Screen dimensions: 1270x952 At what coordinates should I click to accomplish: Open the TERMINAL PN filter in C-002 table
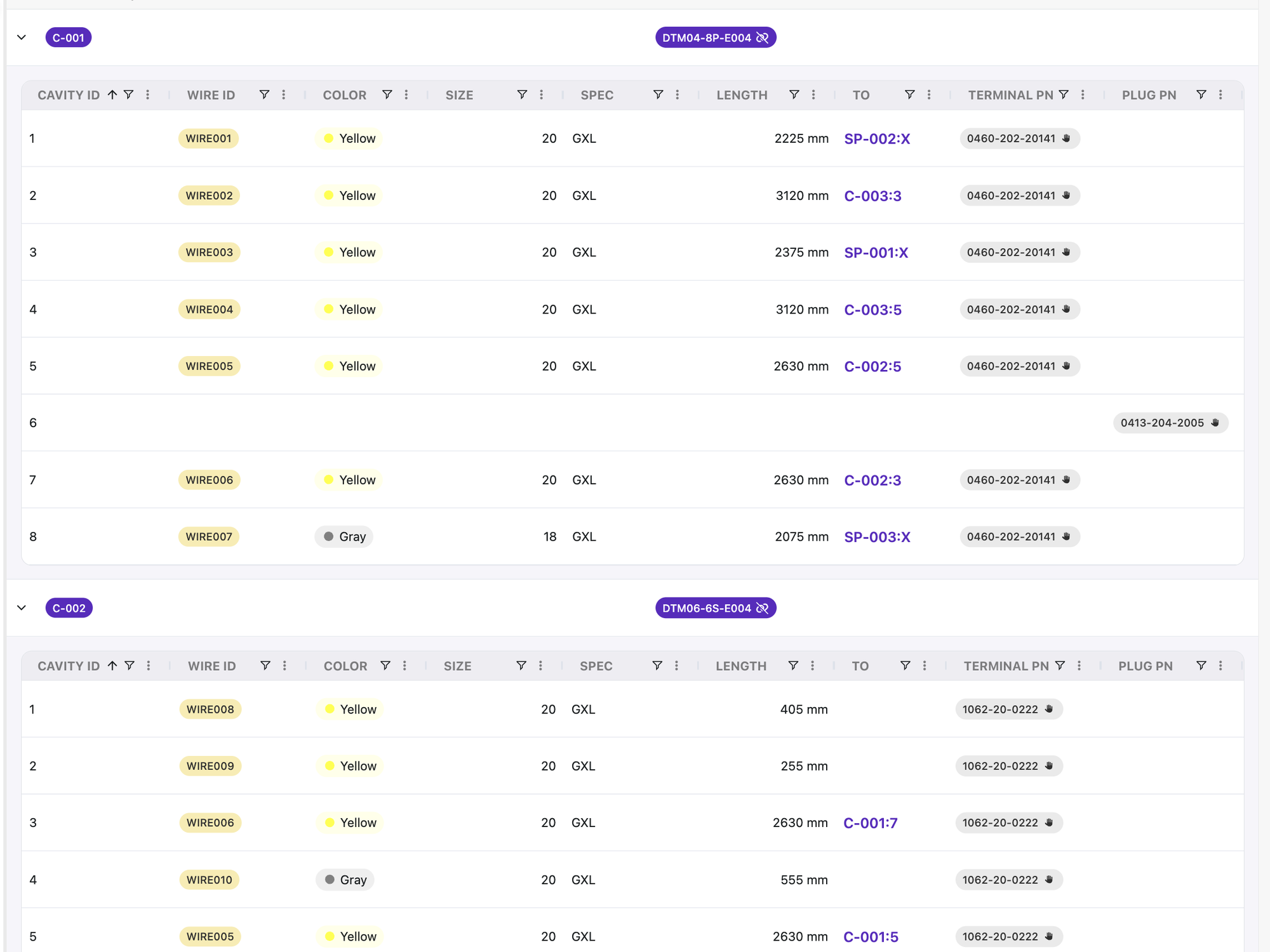pyautogui.click(x=1060, y=666)
